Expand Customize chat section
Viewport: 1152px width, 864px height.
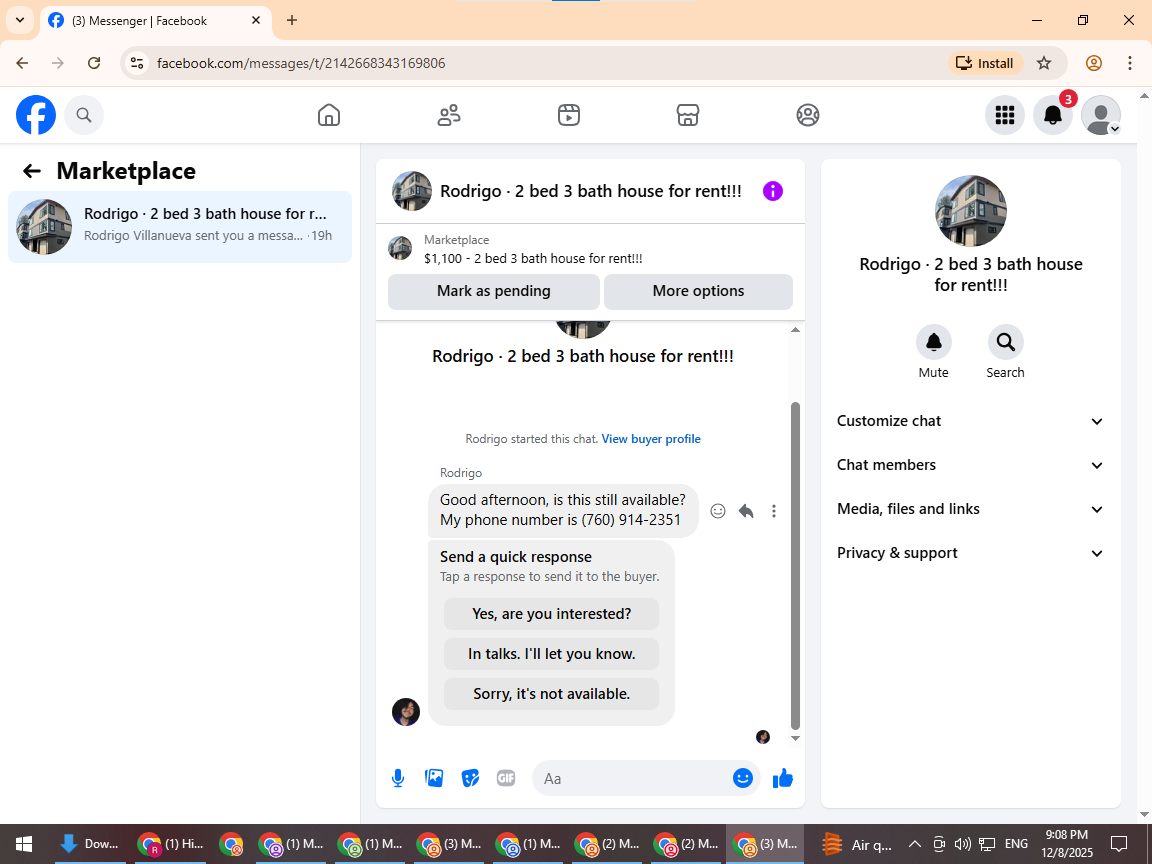tap(970, 421)
